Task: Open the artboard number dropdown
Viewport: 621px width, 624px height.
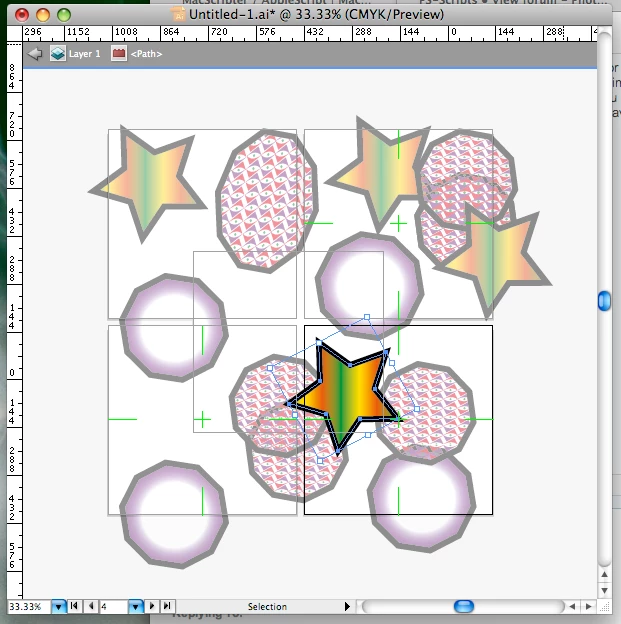Action: click(x=135, y=606)
